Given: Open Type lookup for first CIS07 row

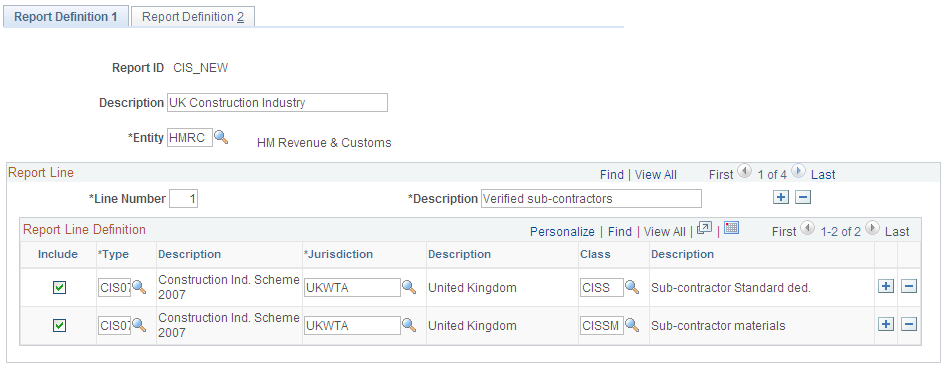Looking at the screenshot, I should pyautogui.click(x=139, y=287).
